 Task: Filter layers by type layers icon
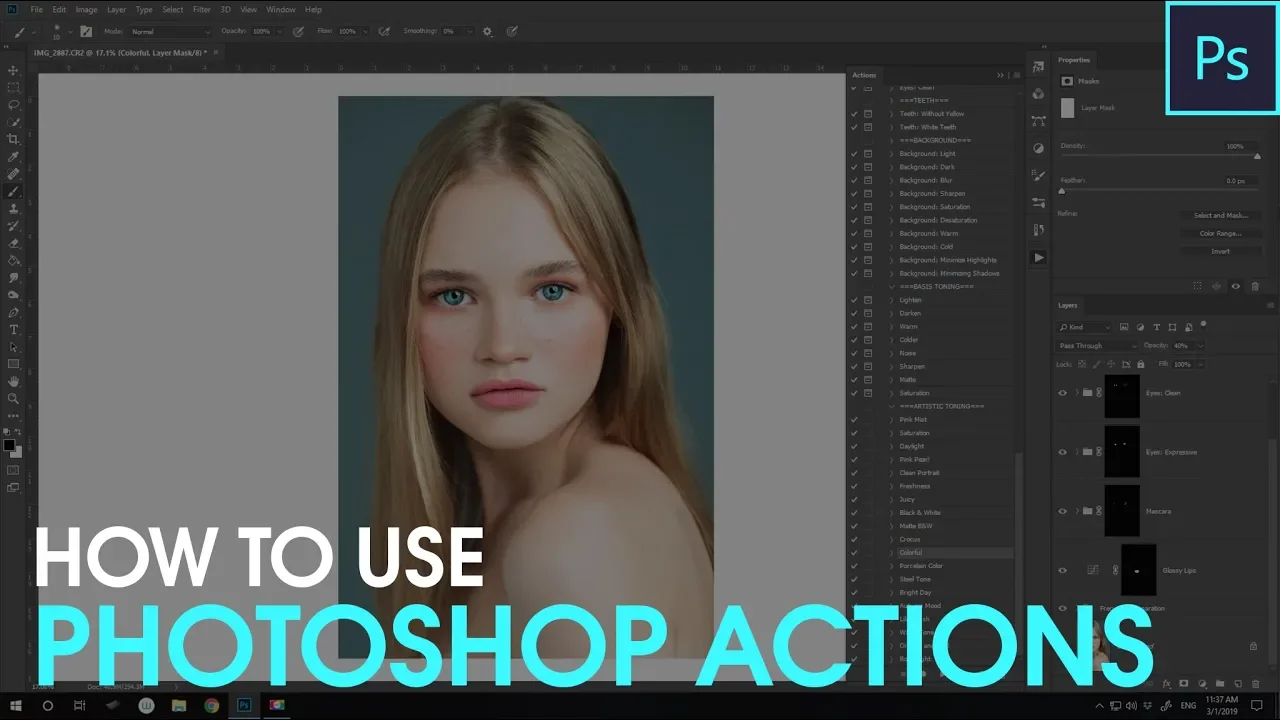(x=1157, y=327)
